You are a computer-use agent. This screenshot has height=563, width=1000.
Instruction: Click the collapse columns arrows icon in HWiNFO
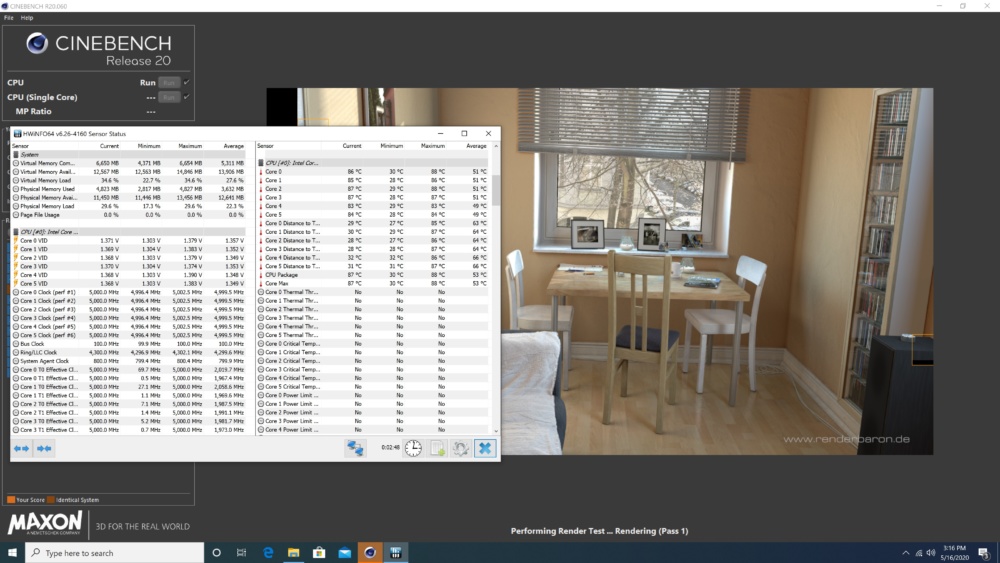pos(44,448)
